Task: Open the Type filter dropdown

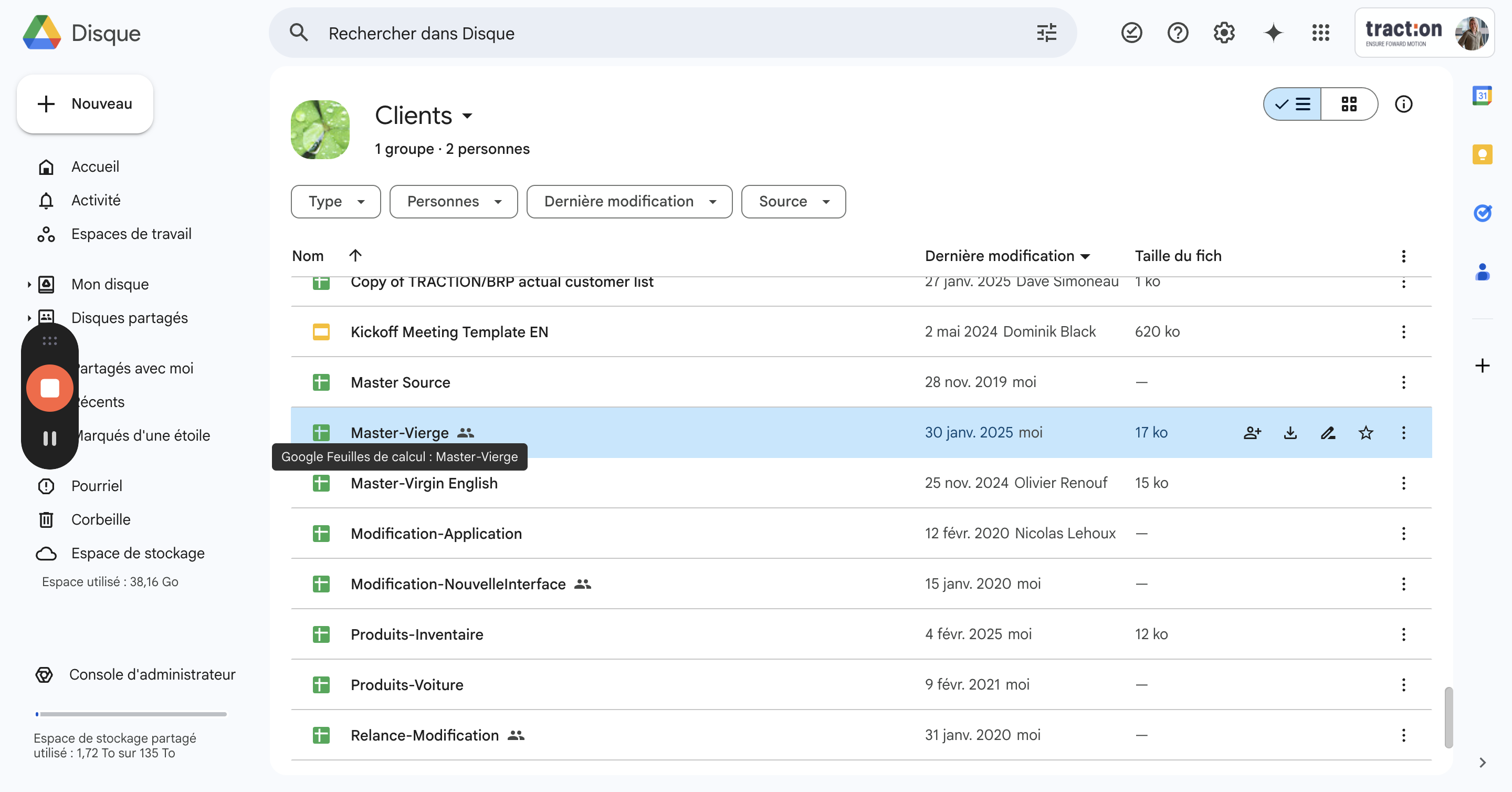Action: [336, 201]
